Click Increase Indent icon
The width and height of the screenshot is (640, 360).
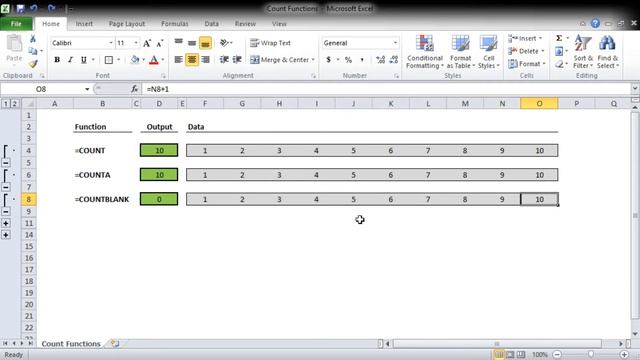tap(237, 60)
